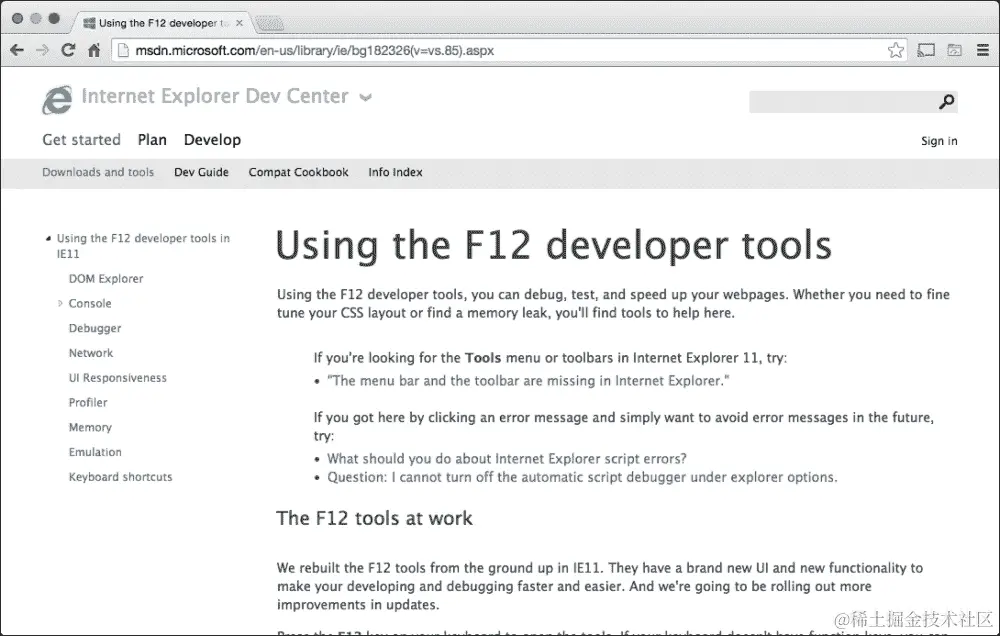The width and height of the screenshot is (1000, 636).
Task: Open the Debugger sidebar link
Action: point(95,329)
